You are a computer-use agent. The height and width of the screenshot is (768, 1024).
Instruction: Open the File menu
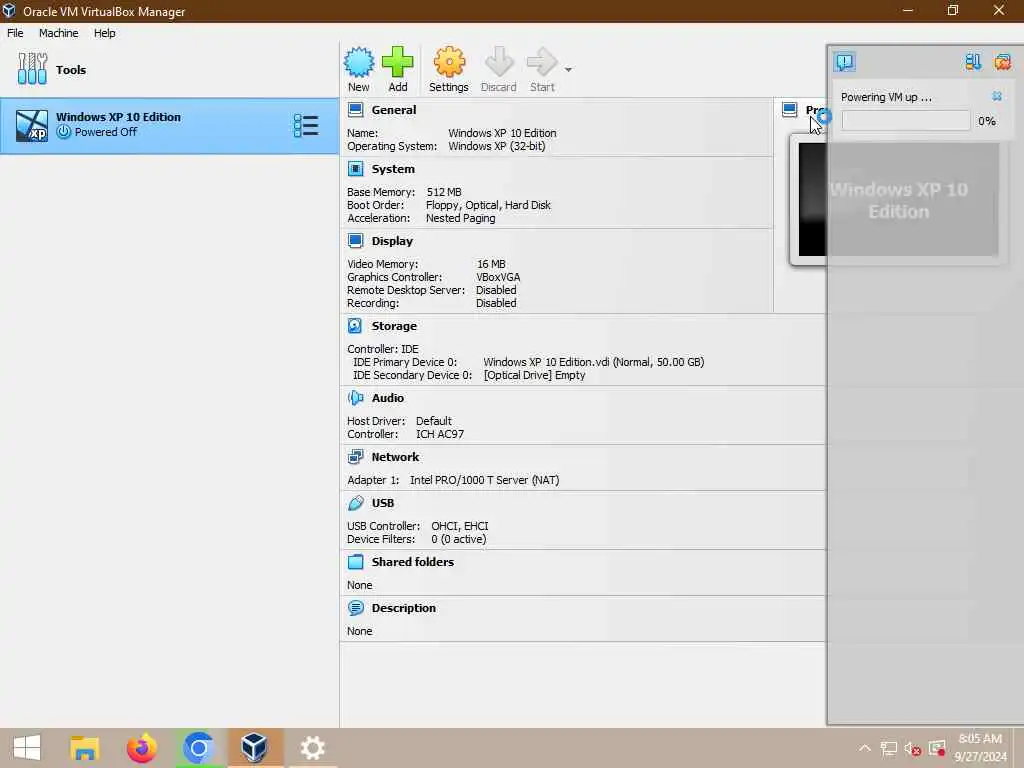(15, 33)
